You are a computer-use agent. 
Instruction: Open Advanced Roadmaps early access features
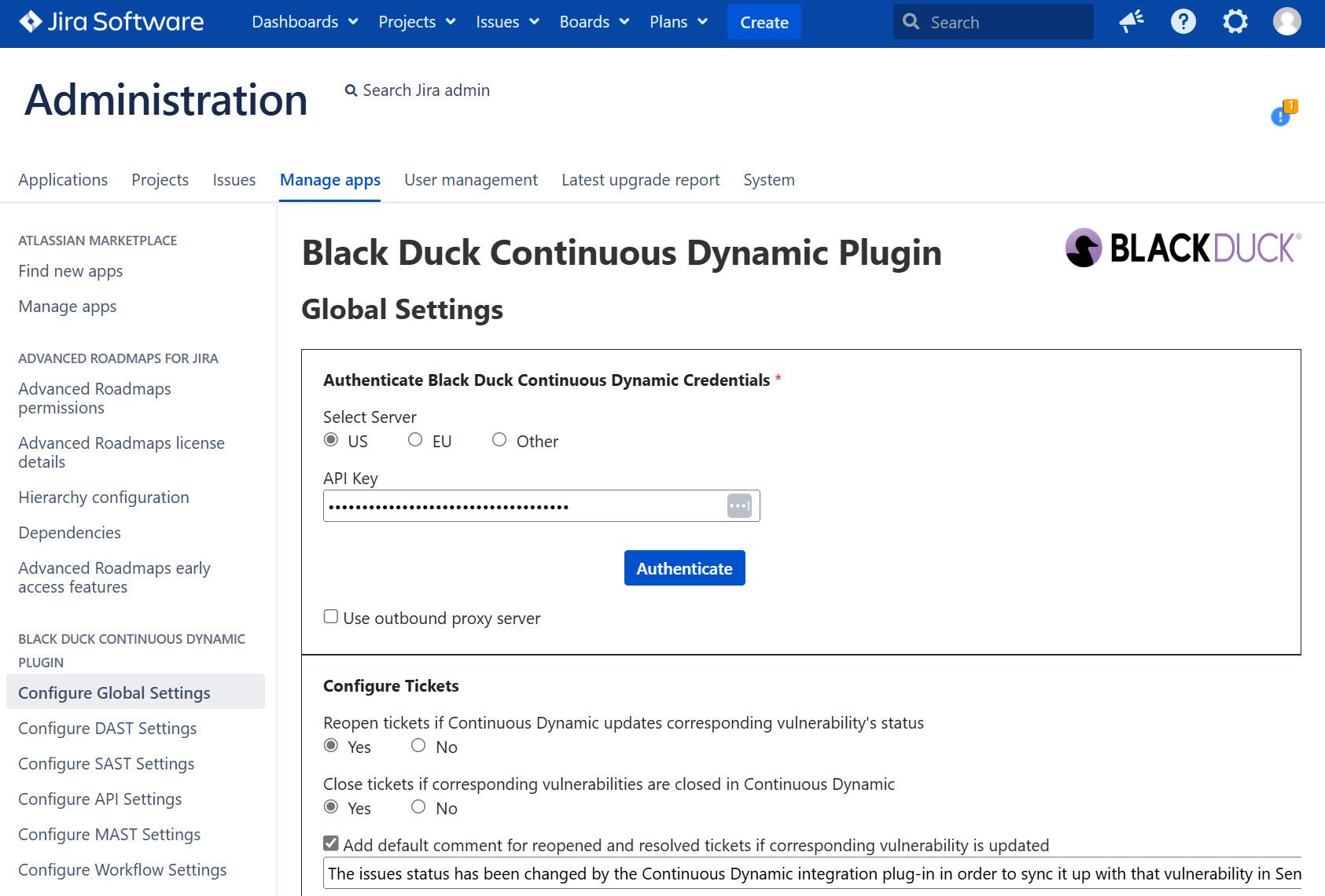[114, 578]
